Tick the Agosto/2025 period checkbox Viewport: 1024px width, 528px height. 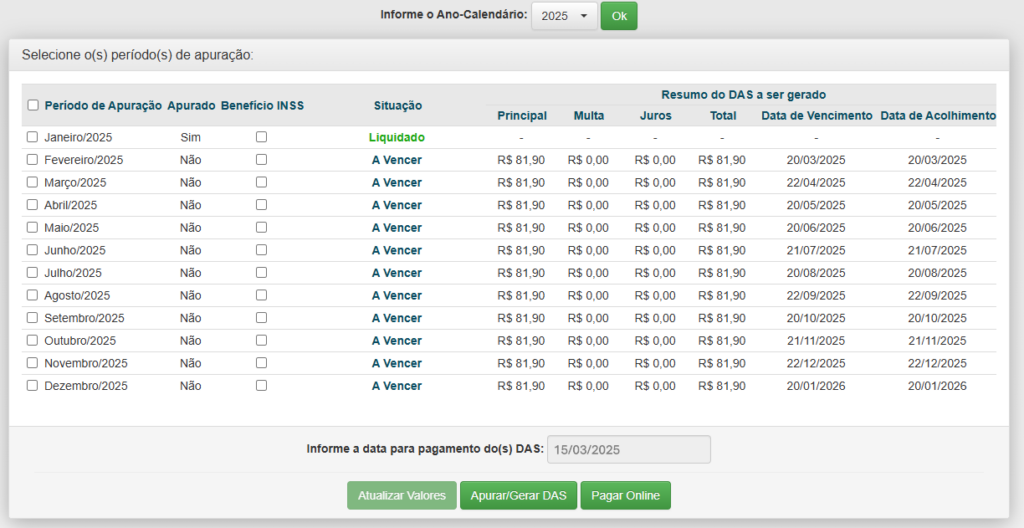[32, 295]
